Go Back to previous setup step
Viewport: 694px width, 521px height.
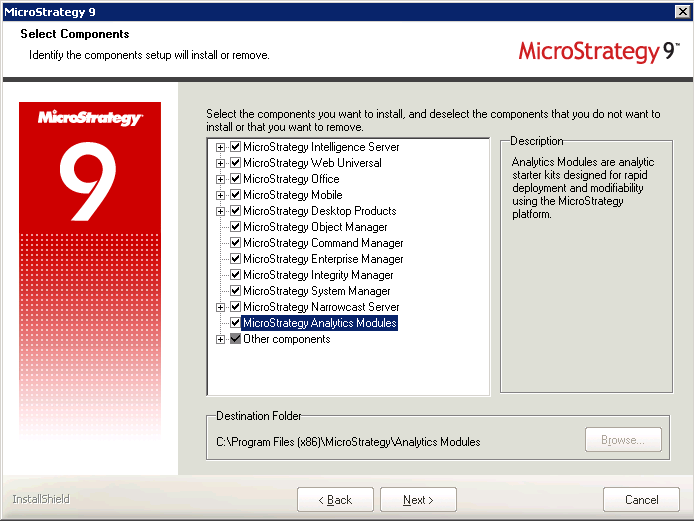tap(335, 500)
